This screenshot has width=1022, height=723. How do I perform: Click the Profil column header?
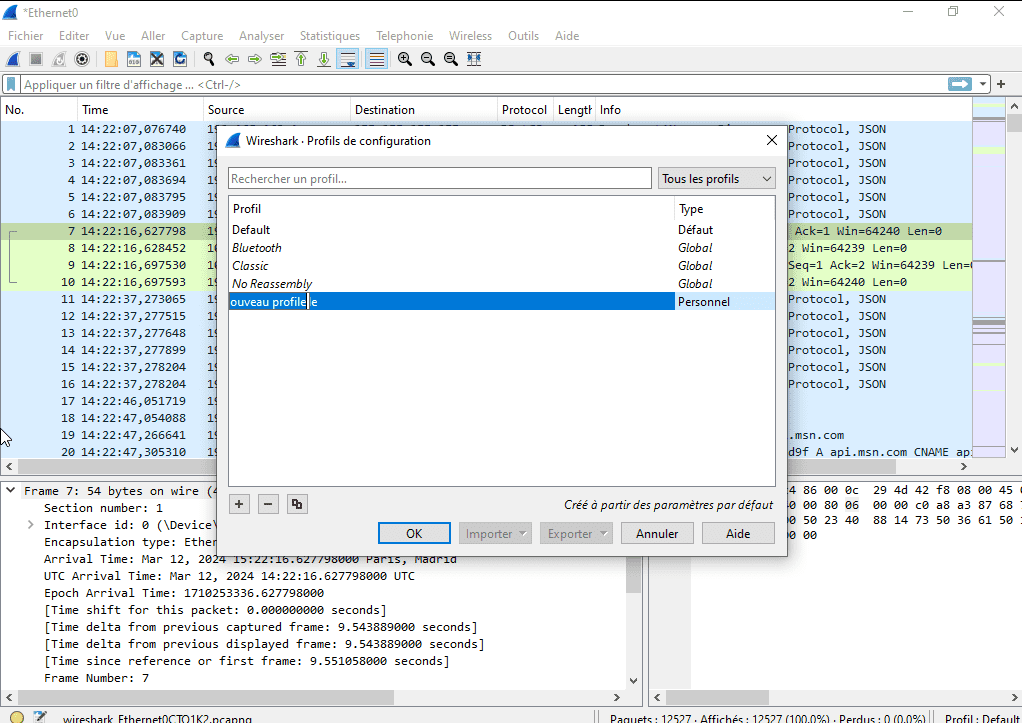452,209
